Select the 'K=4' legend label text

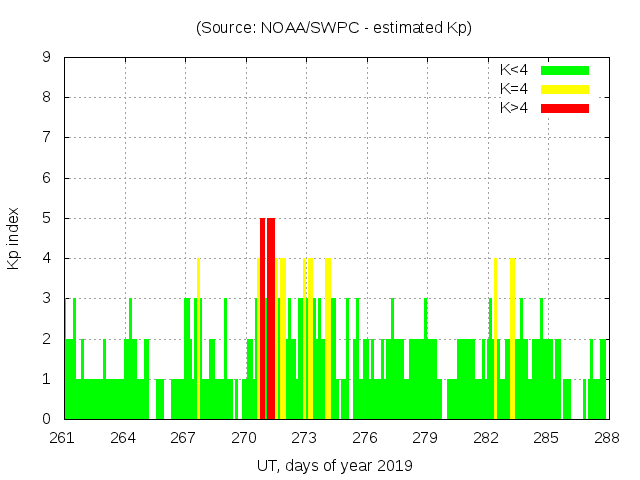[x=513, y=89]
